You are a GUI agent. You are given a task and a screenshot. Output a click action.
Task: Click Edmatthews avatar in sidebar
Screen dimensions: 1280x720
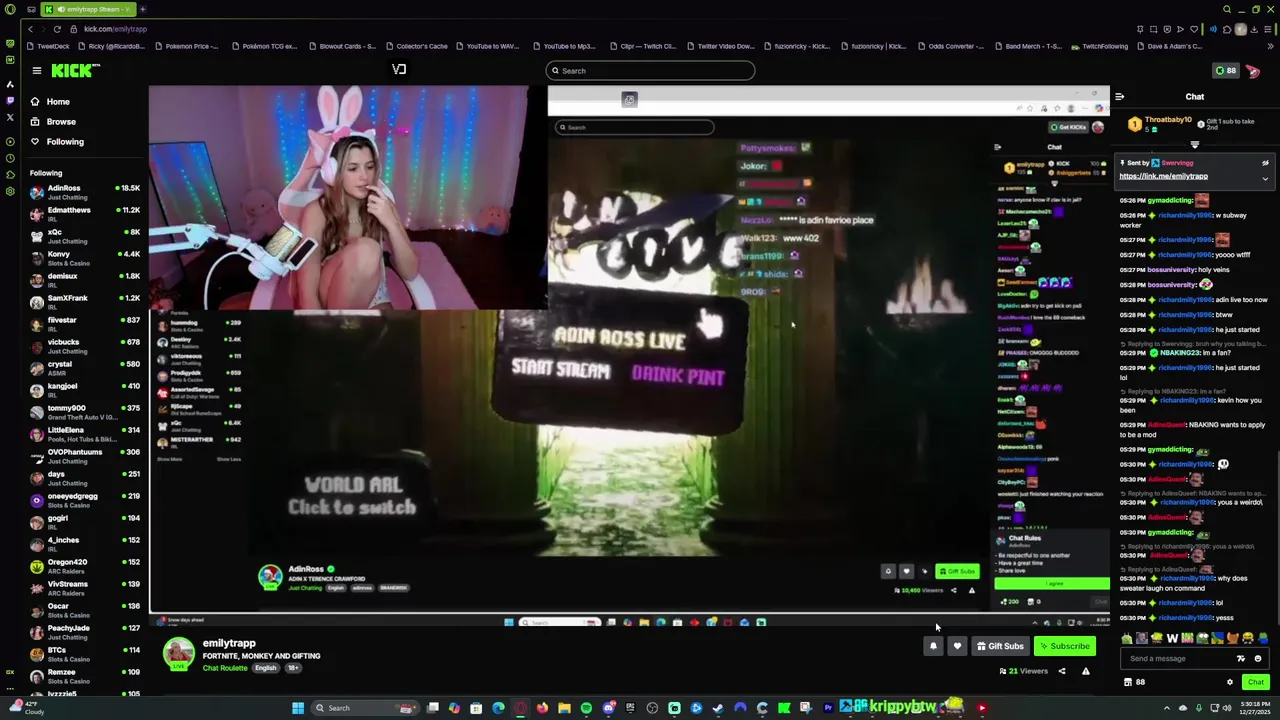(x=37, y=214)
